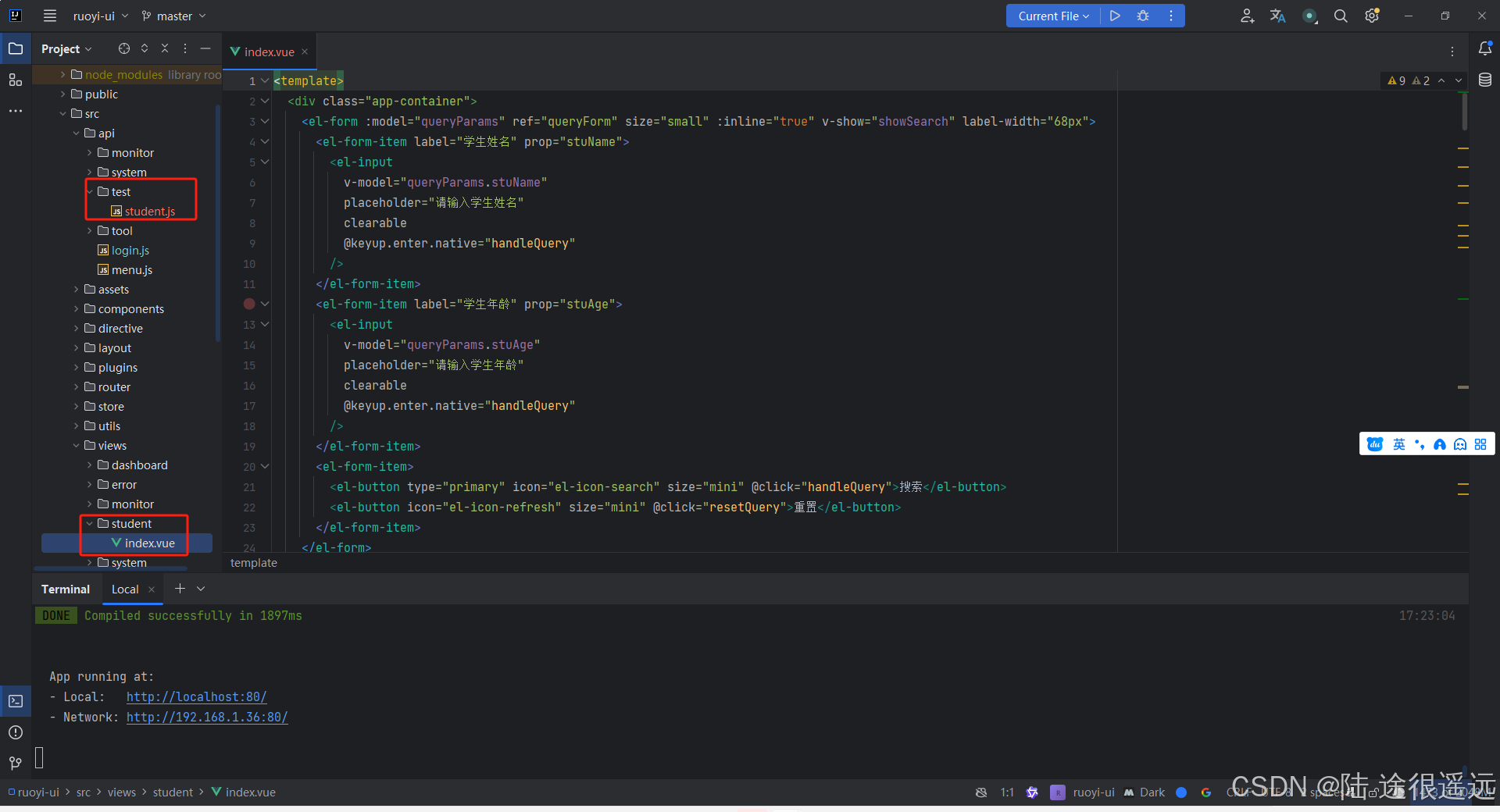Collapse the src folder
Viewport: 1500px width, 812px height.
click(x=63, y=113)
